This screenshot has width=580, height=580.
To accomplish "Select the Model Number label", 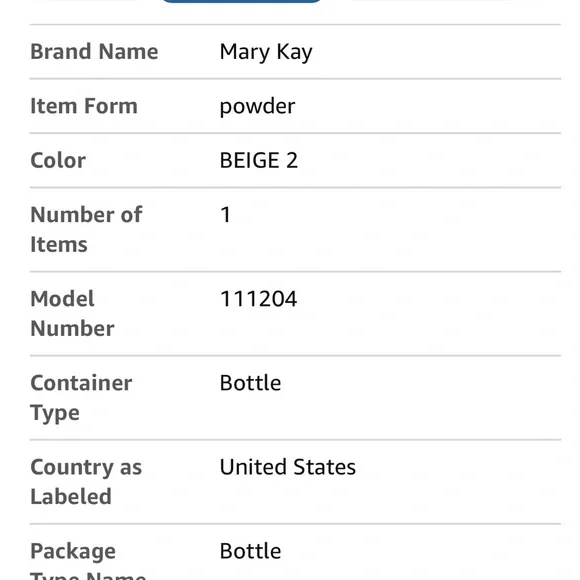I will coord(72,313).
